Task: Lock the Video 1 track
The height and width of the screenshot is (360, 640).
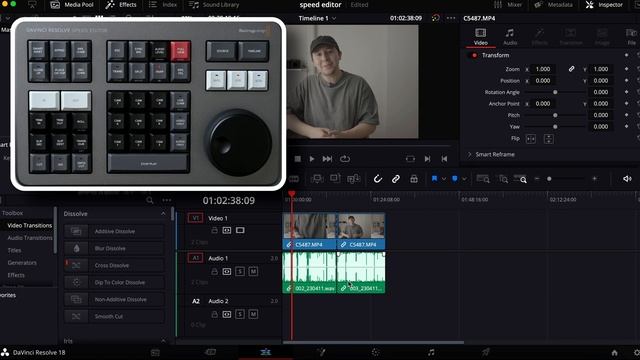Action: point(214,230)
